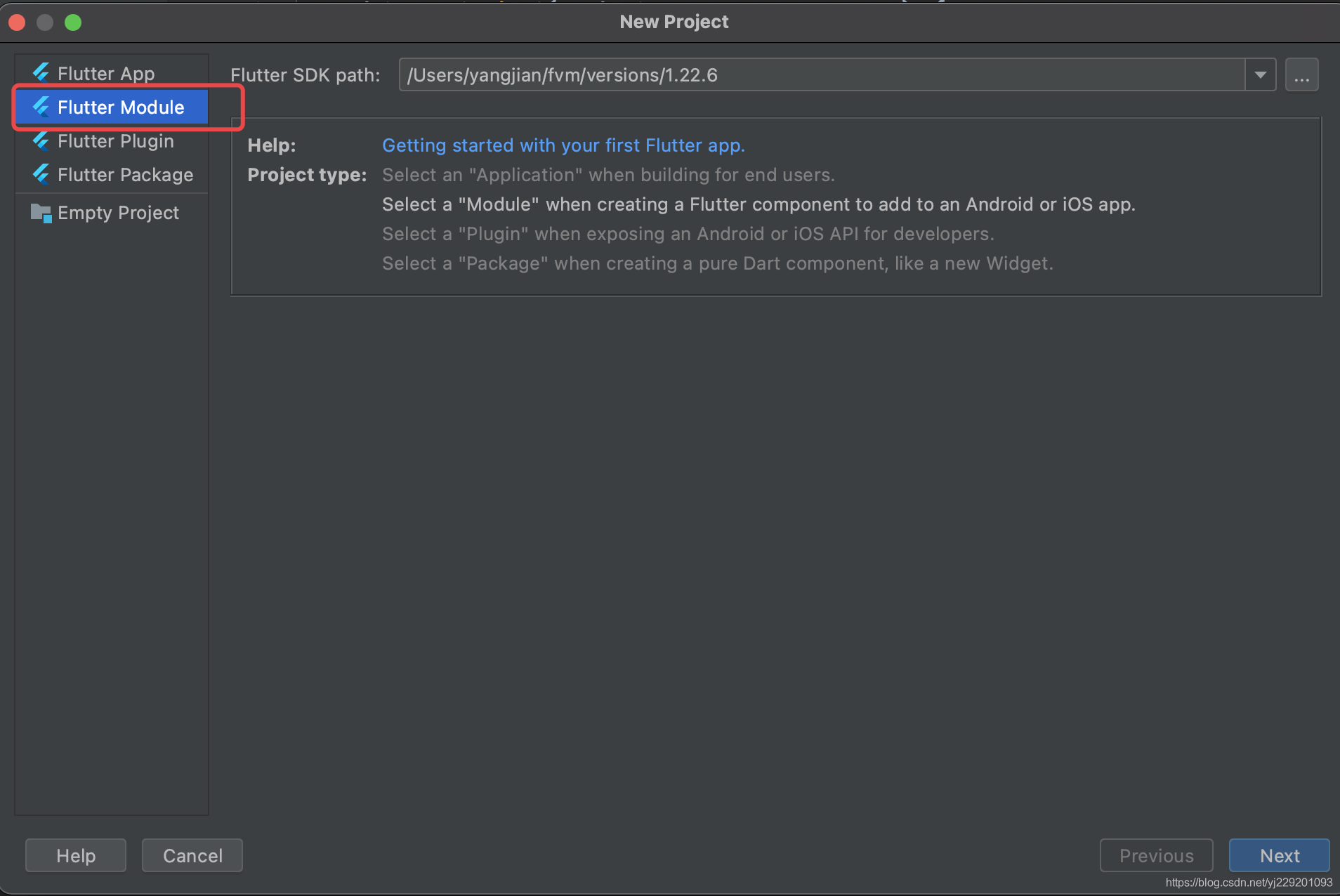The height and width of the screenshot is (896, 1340).
Task: Close the New Project window
Action: (17, 22)
